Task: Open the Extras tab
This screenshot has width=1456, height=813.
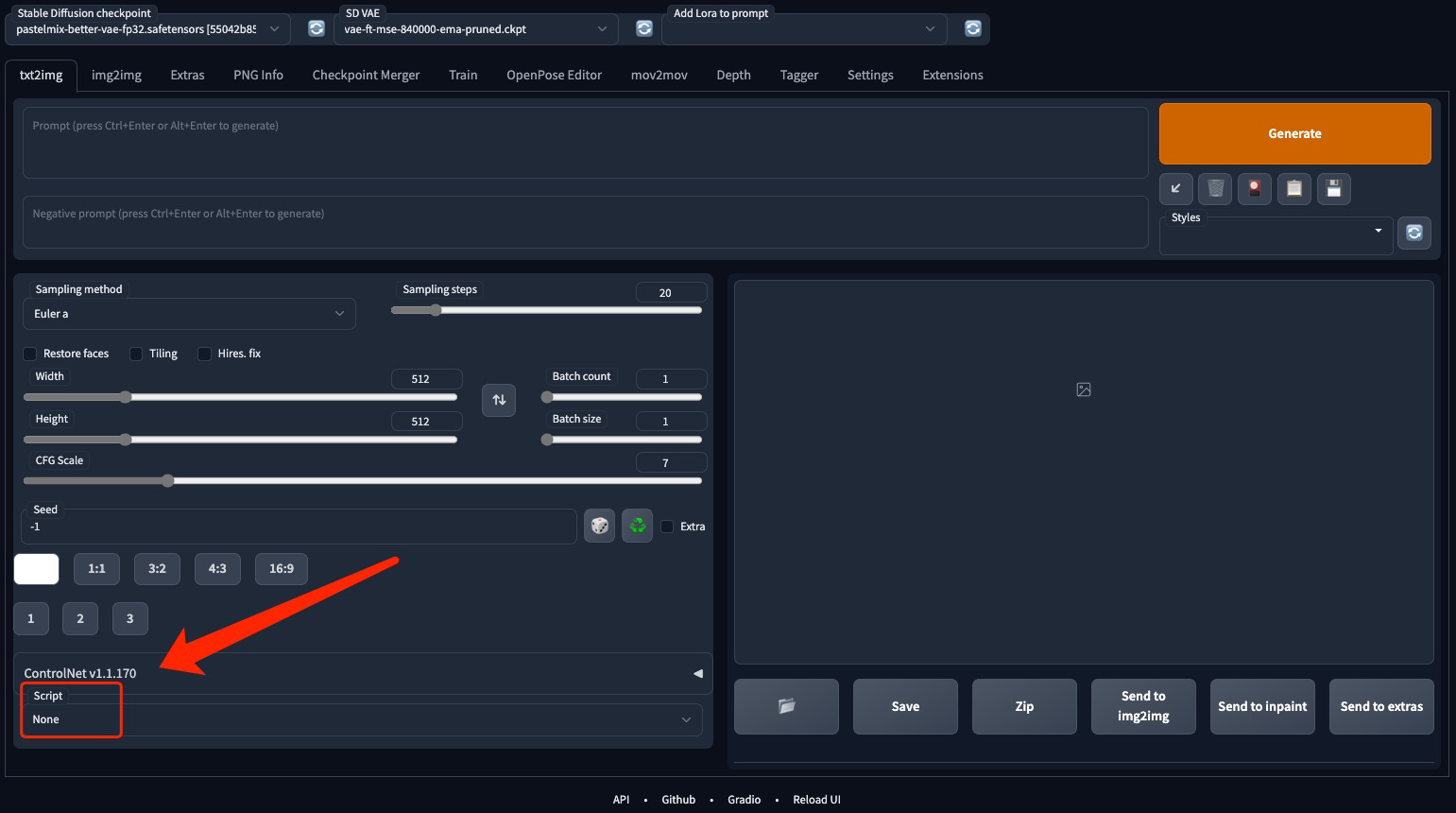Action: tap(187, 76)
